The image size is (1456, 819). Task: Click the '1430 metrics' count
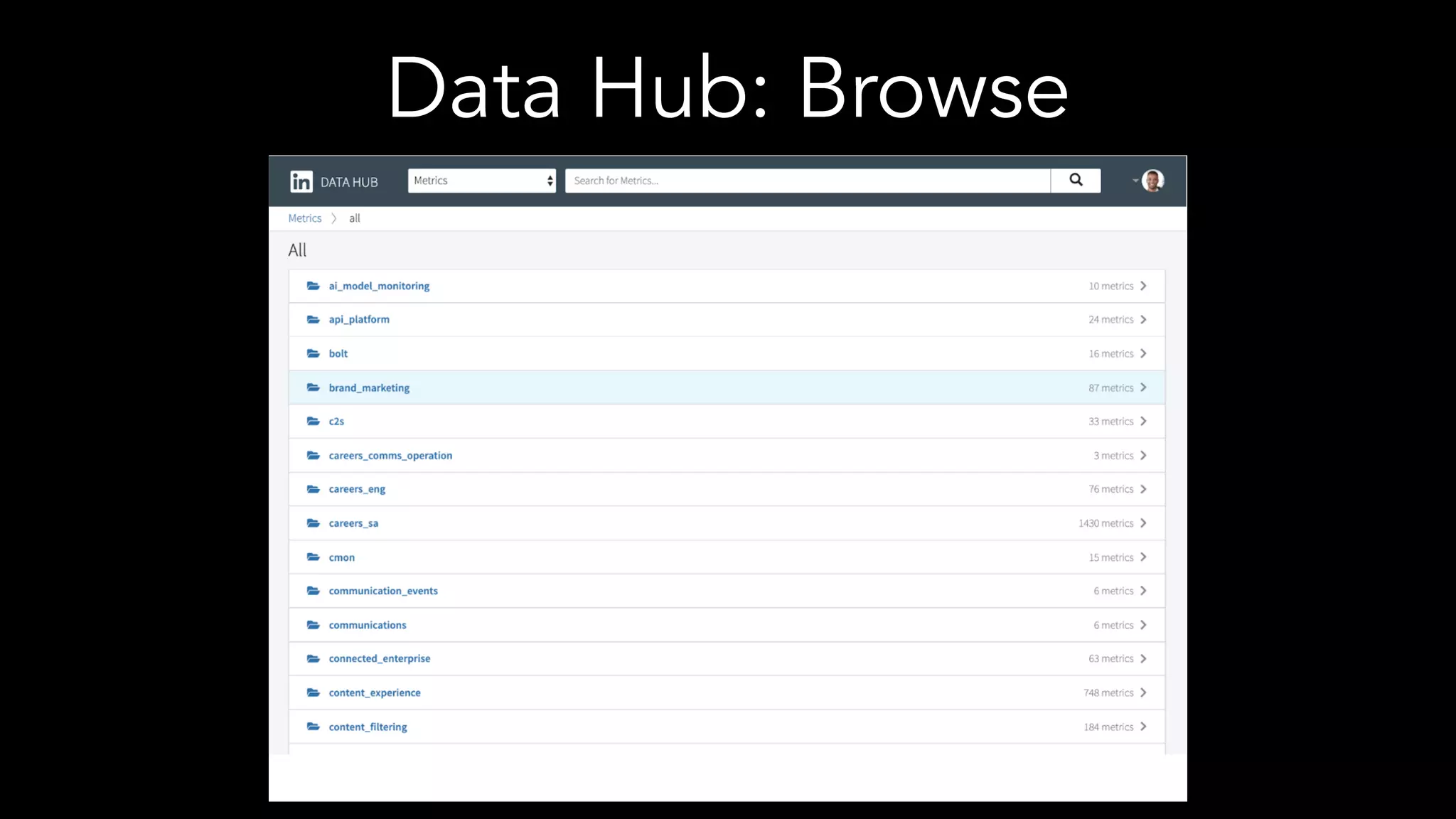[1106, 523]
